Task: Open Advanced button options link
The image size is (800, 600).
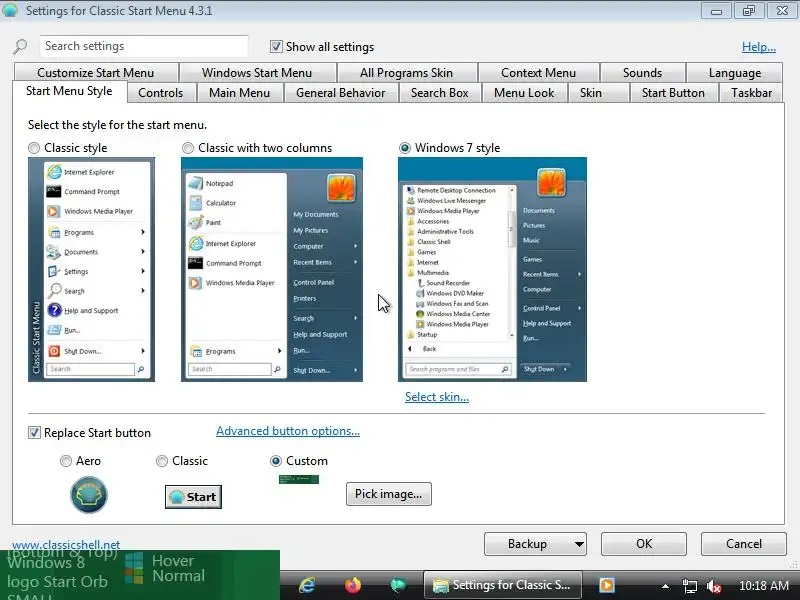Action: click(x=288, y=431)
